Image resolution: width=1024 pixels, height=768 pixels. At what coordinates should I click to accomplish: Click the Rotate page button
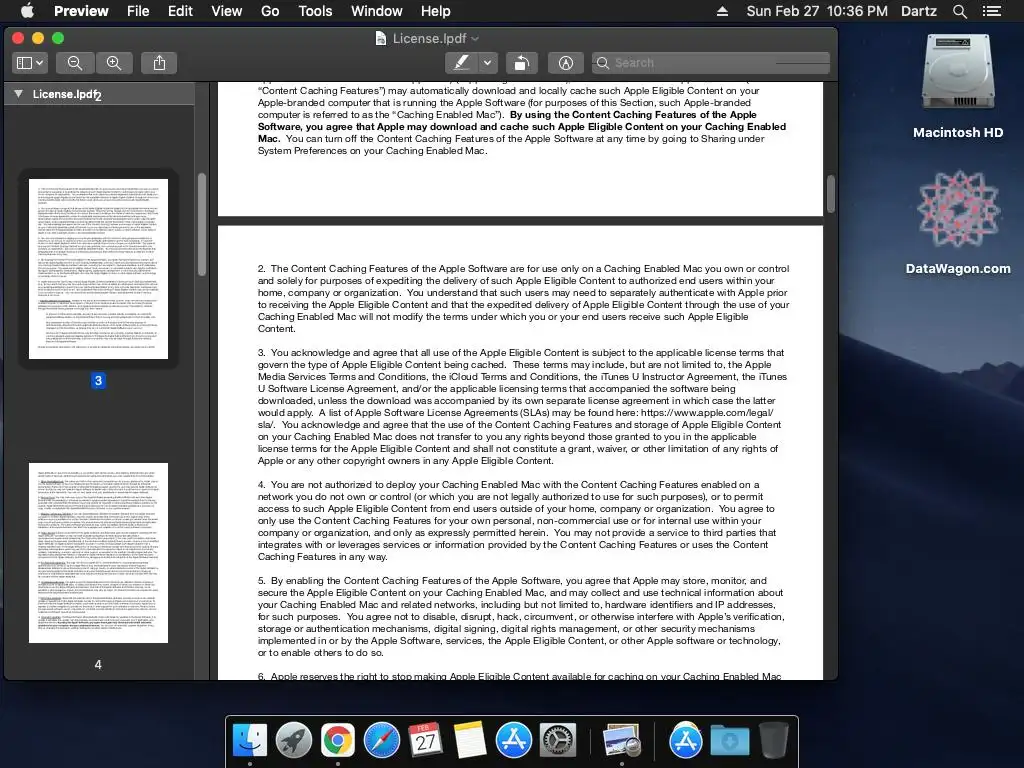pos(521,63)
